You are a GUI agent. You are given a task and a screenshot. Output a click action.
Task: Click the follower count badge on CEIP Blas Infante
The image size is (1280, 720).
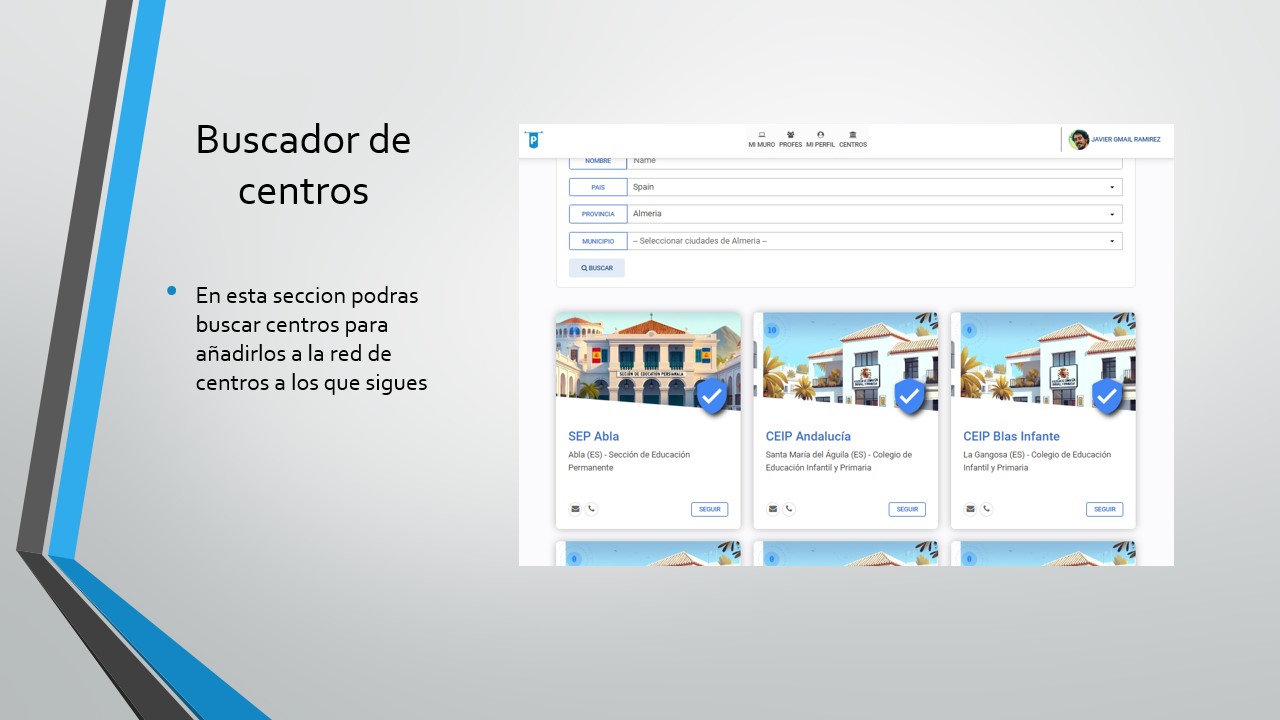point(969,330)
